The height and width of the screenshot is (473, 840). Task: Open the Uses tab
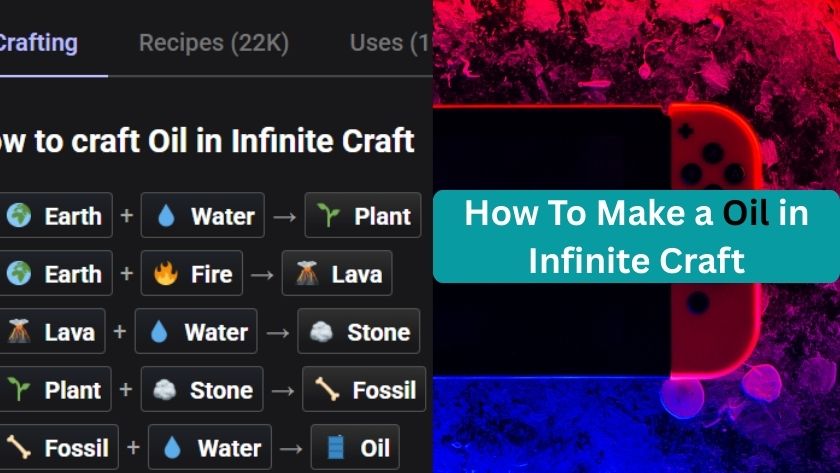(391, 43)
